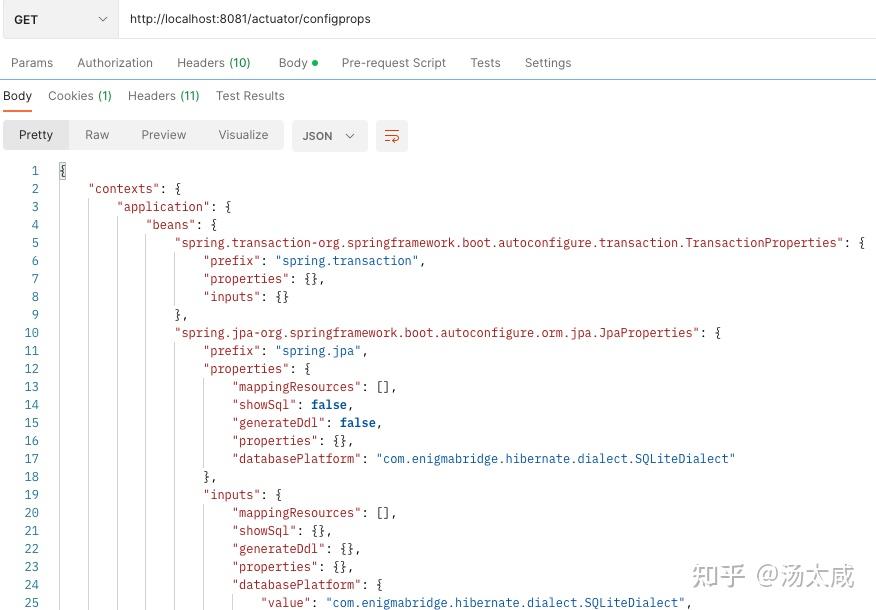Select the request Body tab with green dot
The width and height of the screenshot is (876, 610).
coord(298,63)
